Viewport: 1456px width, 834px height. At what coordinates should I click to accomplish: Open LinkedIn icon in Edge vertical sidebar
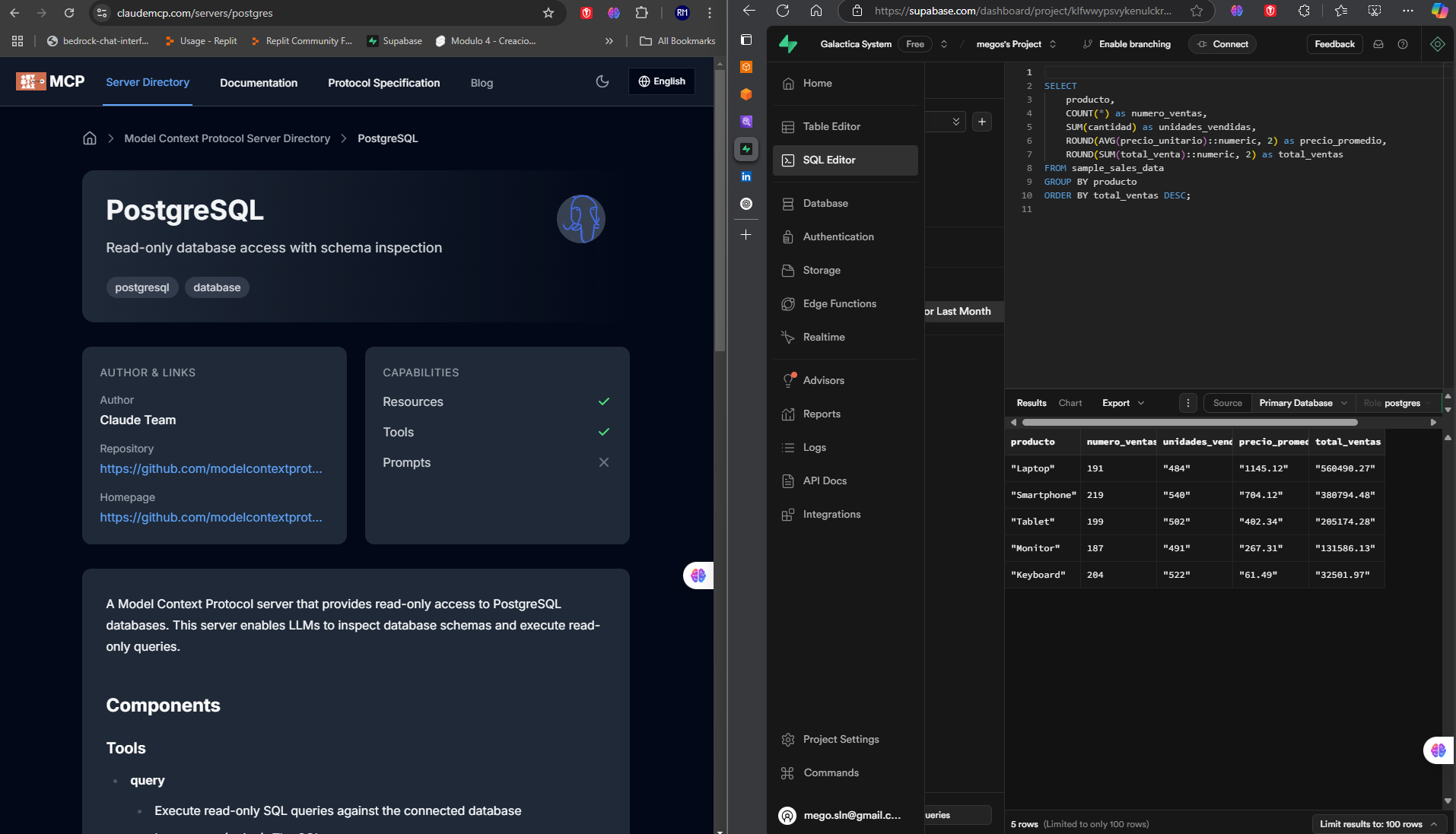[746, 176]
